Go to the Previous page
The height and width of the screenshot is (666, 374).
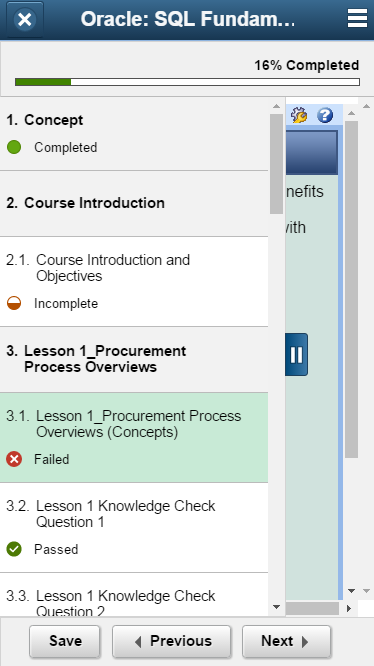tap(172, 641)
